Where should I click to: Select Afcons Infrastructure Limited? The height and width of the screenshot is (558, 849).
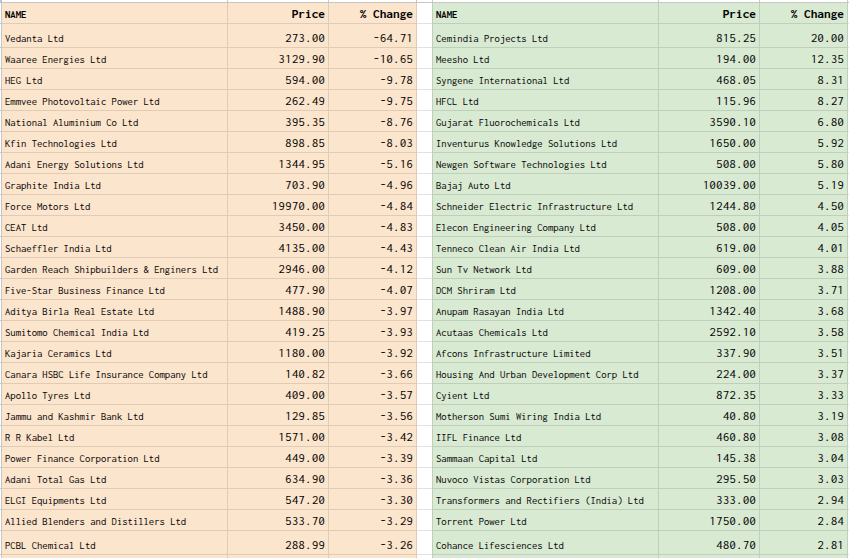pos(545,353)
